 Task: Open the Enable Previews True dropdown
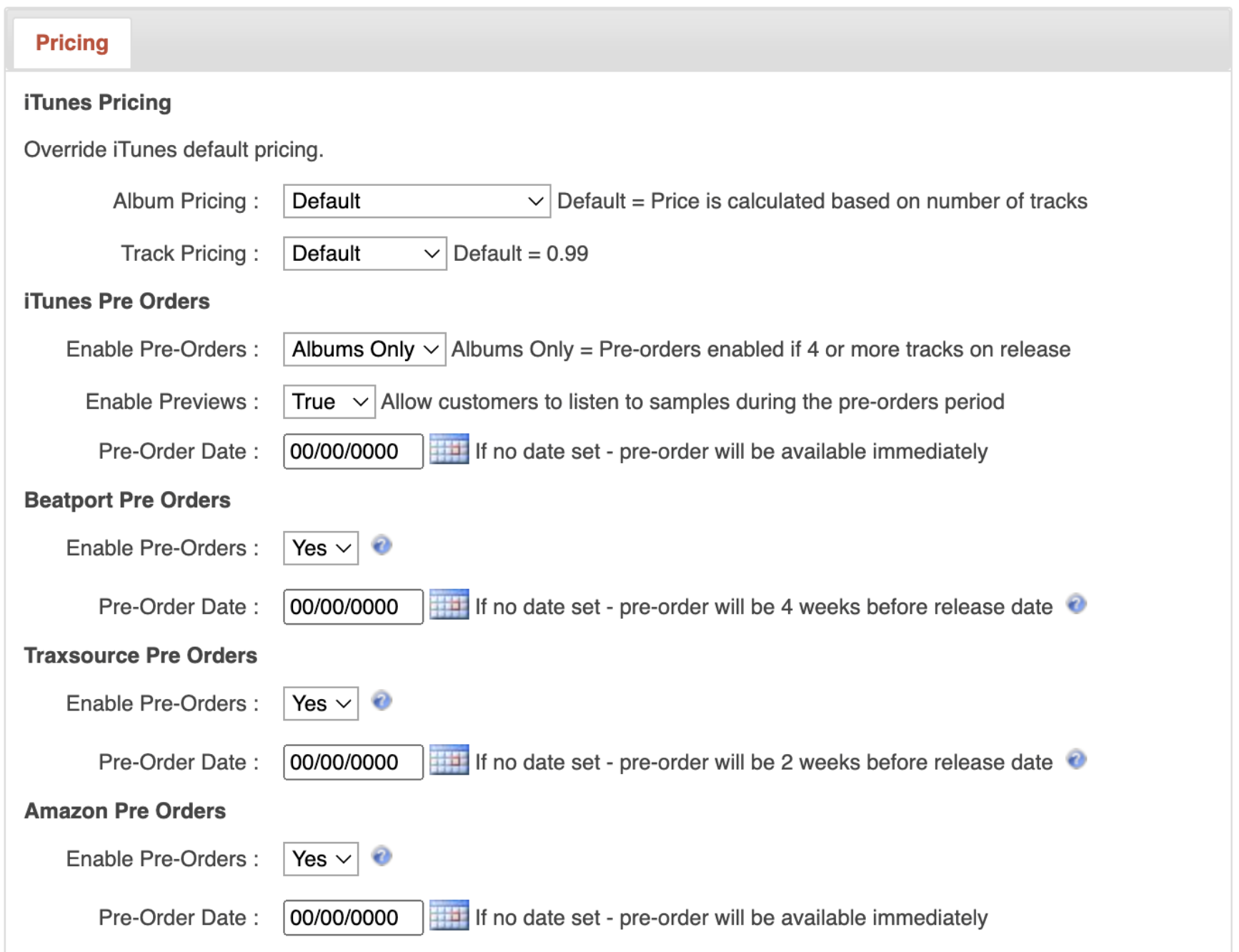(329, 402)
